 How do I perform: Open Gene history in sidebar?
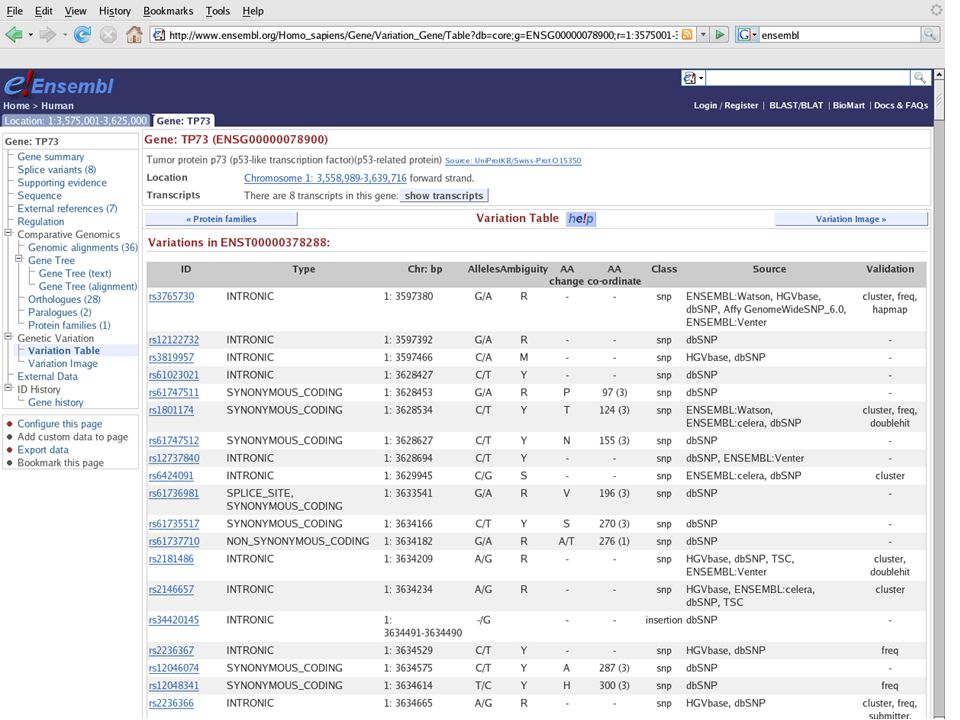(56, 402)
